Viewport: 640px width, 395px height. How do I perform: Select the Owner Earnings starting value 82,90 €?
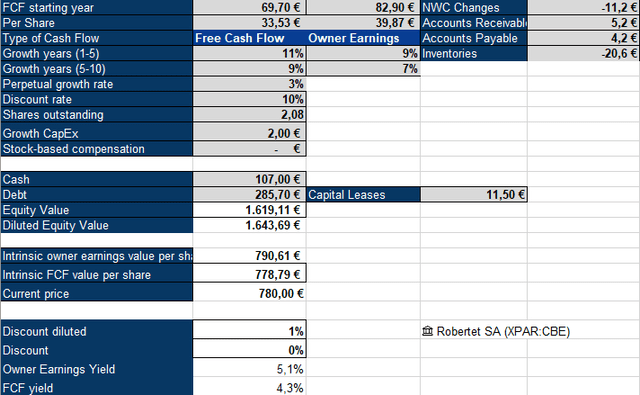(x=363, y=7)
